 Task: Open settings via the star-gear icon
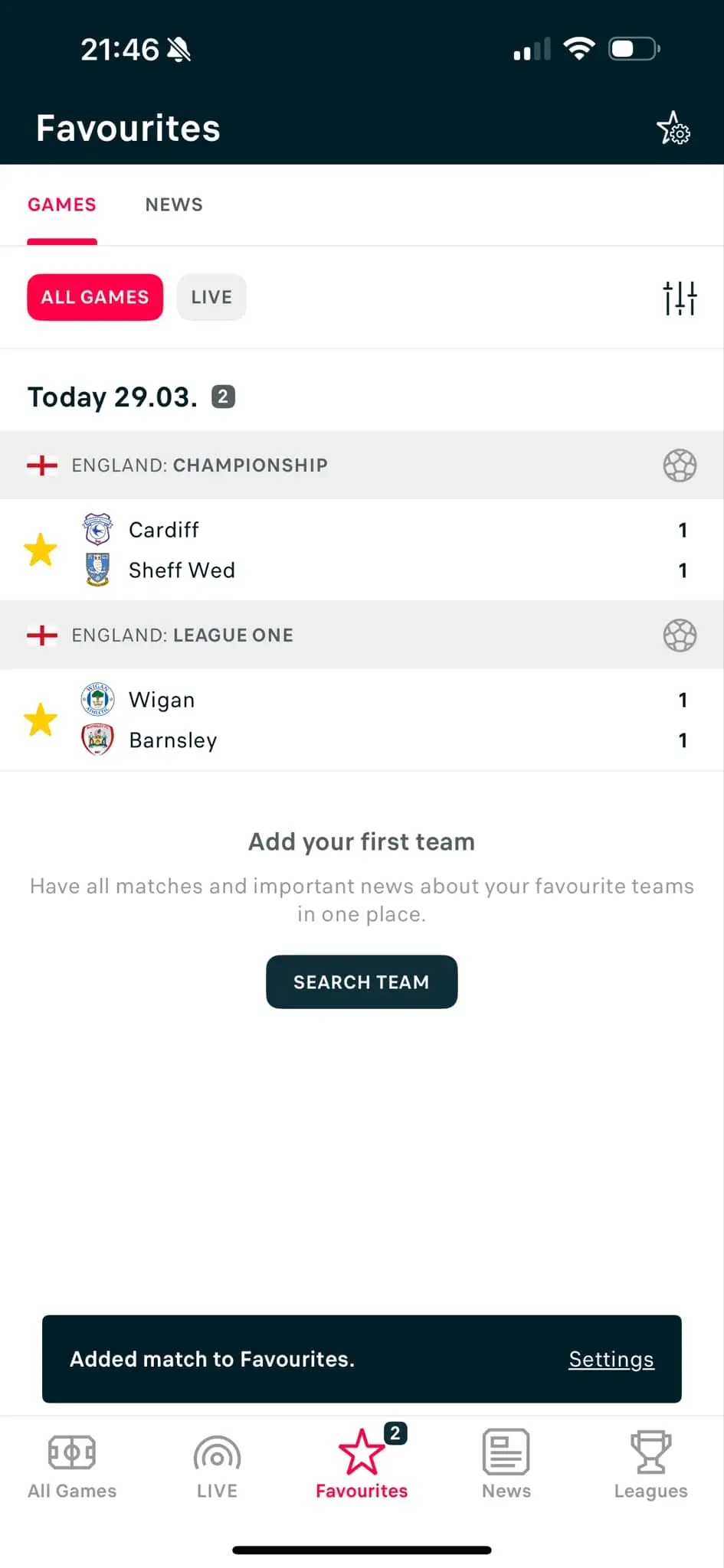click(673, 129)
